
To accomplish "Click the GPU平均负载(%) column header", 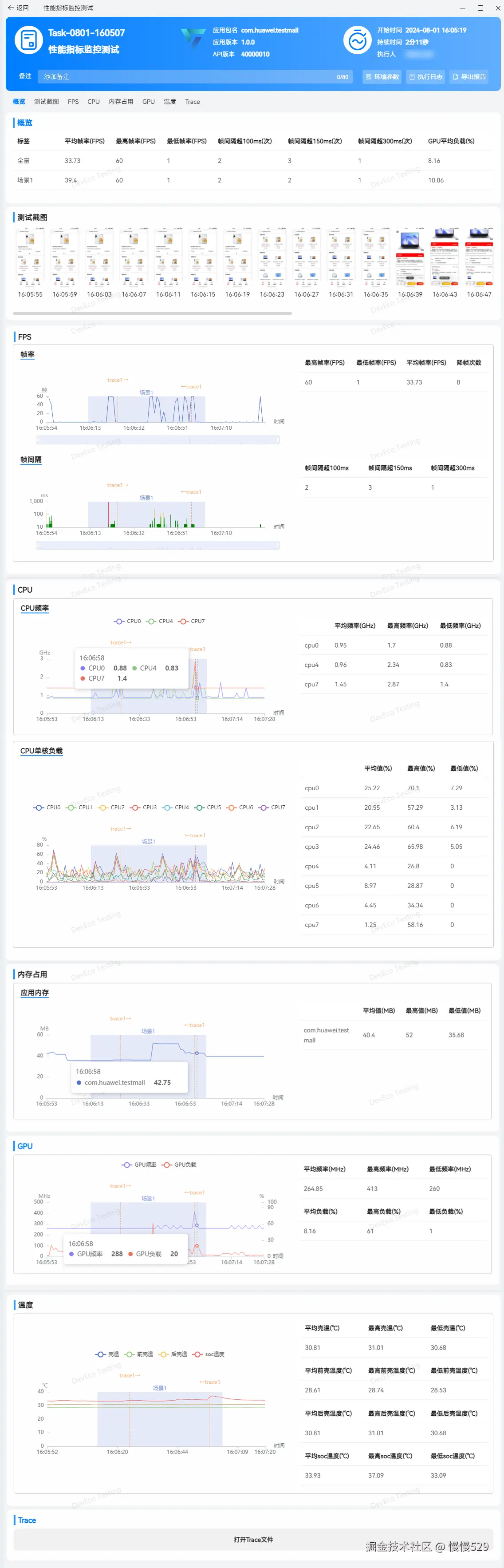I will [x=451, y=141].
